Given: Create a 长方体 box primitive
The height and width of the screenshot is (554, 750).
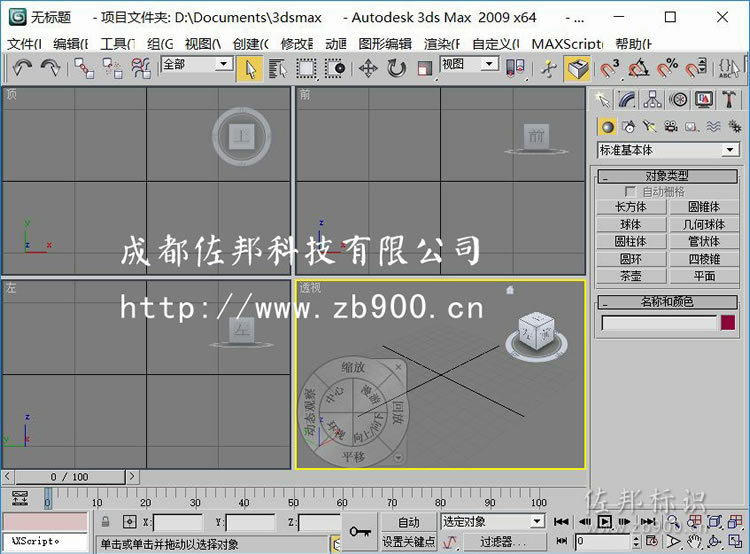Looking at the screenshot, I should click(x=631, y=207).
